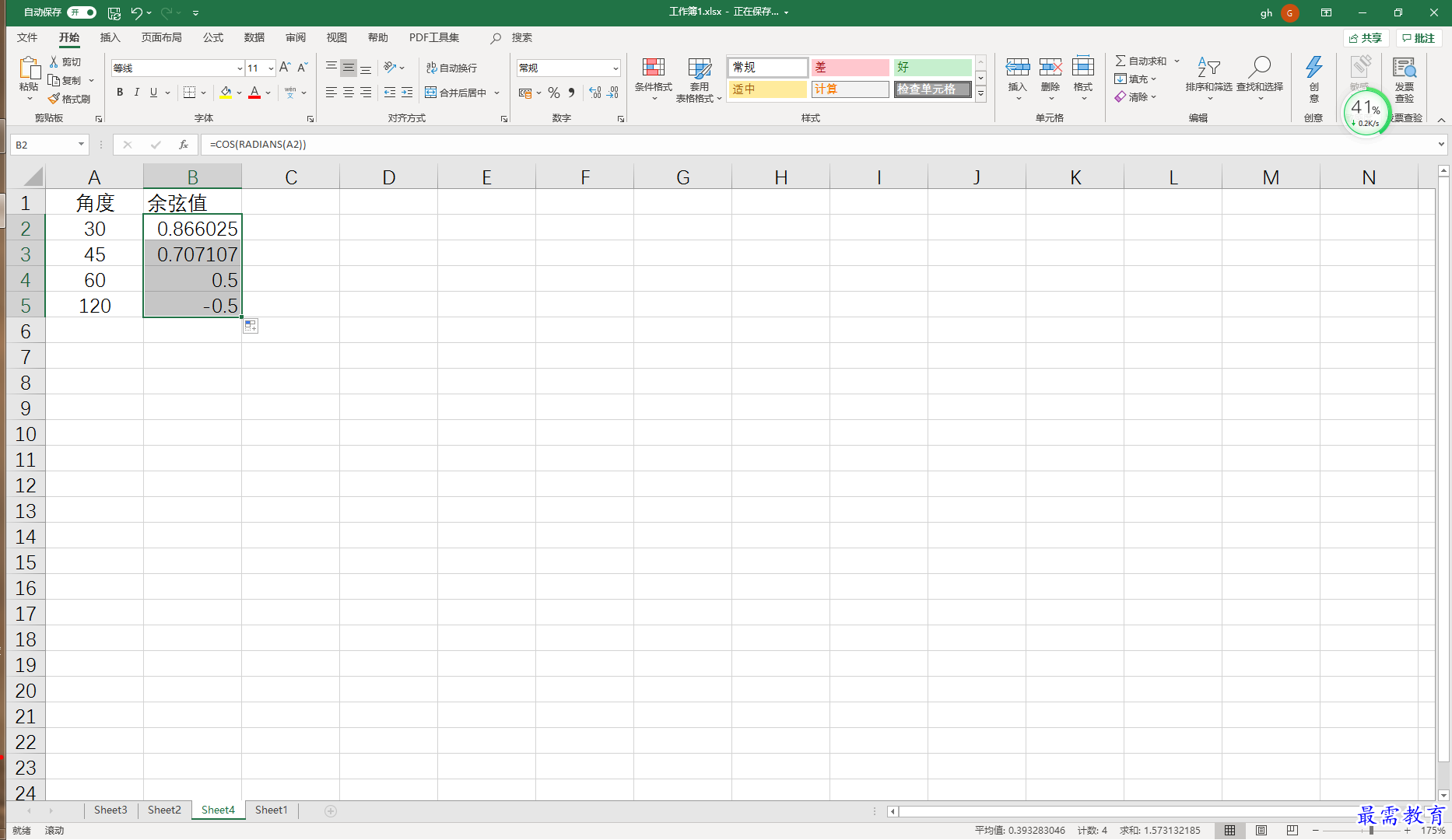Open Format as Table icon
Viewport: 1452px width, 840px height.
point(700,68)
